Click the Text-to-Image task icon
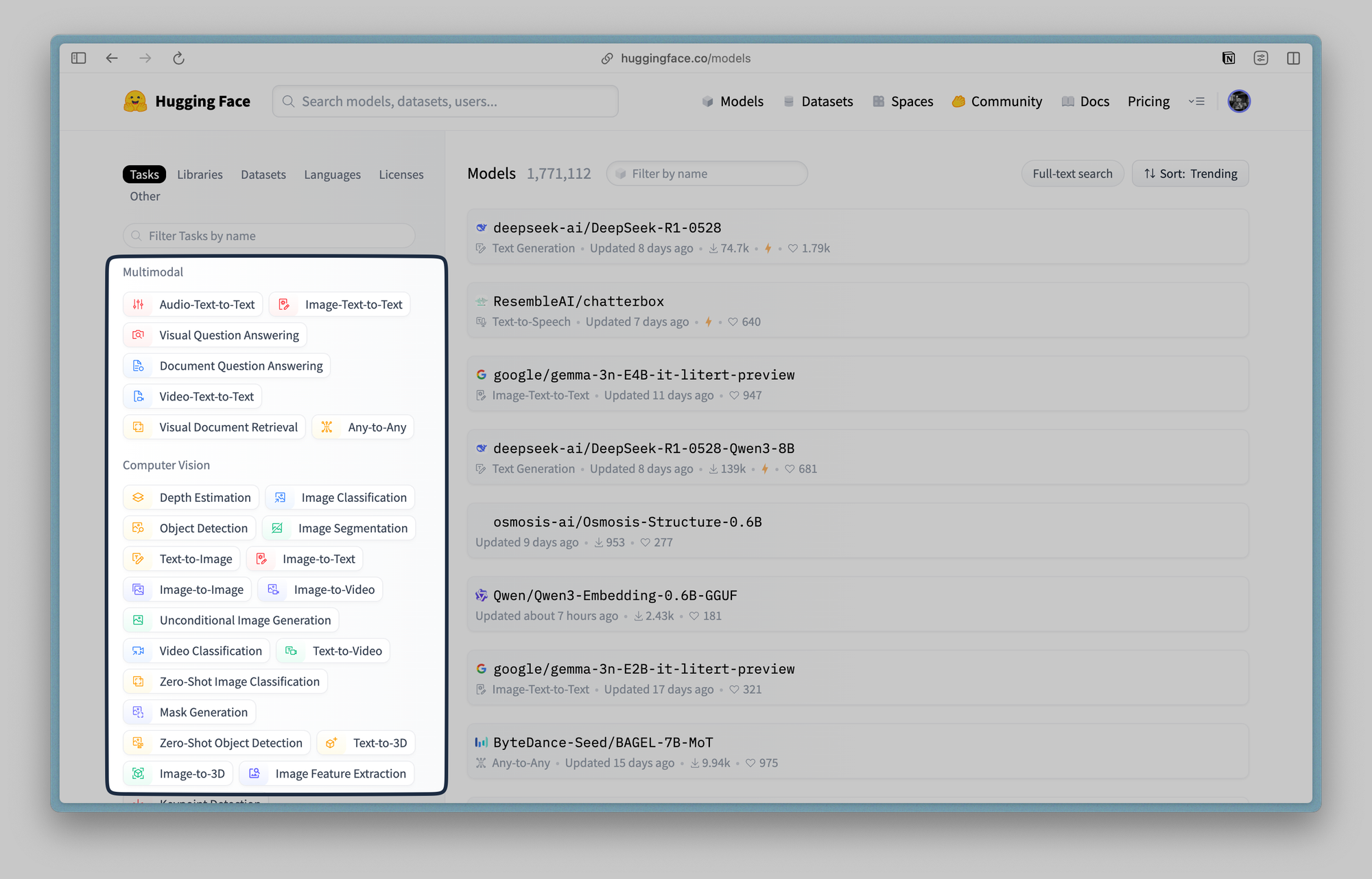The width and height of the screenshot is (1372, 879). tap(138, 559)
